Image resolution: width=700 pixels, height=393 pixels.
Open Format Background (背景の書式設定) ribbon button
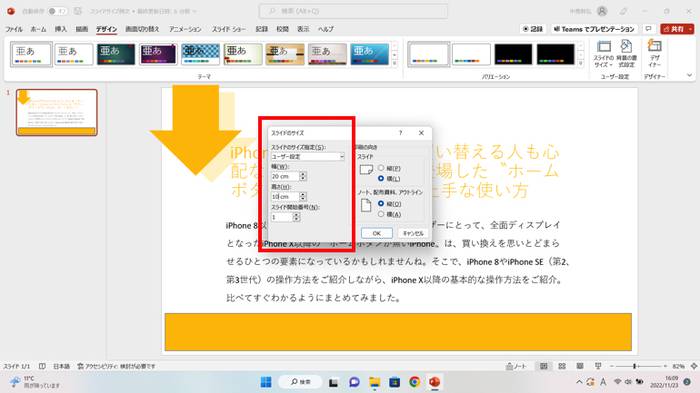coord(626,54)
